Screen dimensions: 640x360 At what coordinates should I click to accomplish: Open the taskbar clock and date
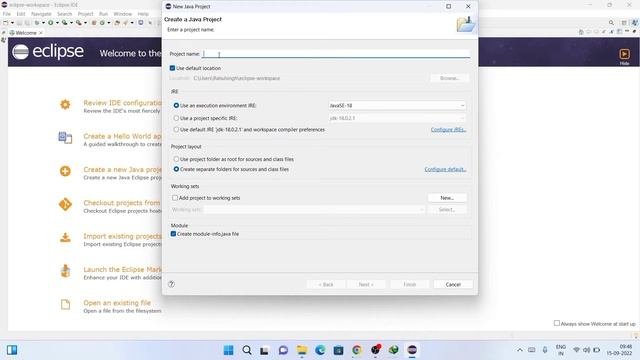(x=619, y=350)
